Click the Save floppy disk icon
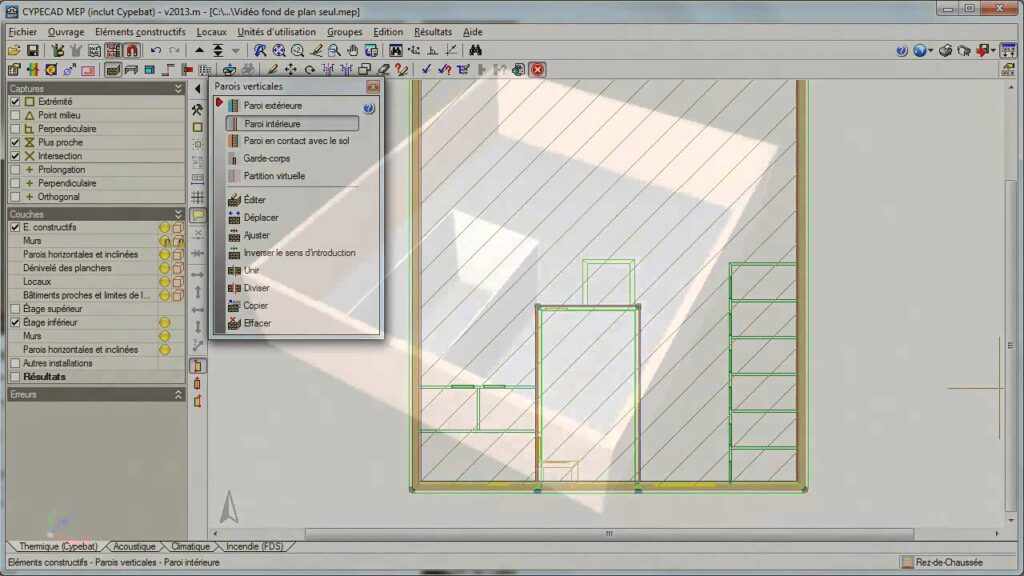 click(x=32, y=50)
